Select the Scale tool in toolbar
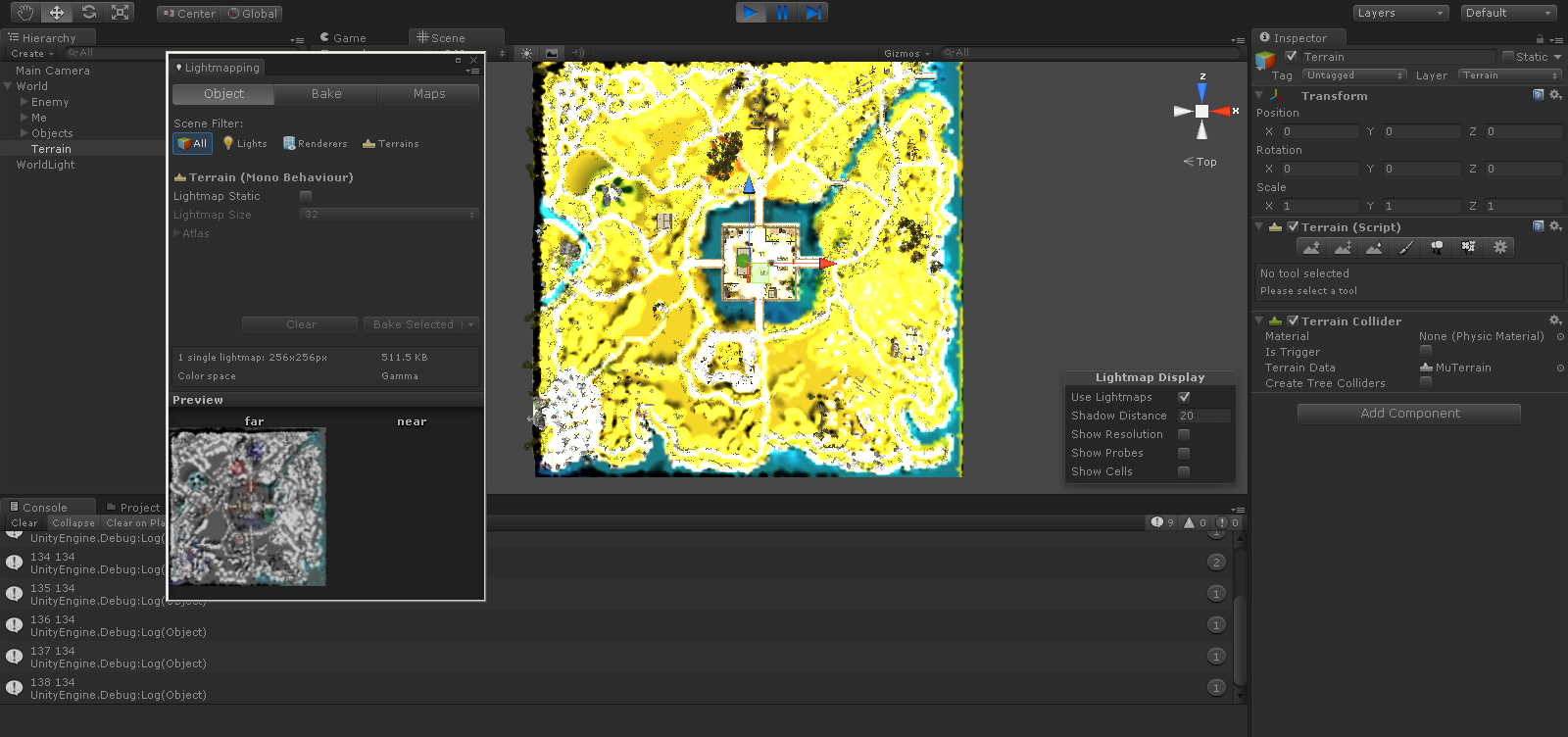The height and width of the screenshot is (737, 1568). [x=120, y=13]
